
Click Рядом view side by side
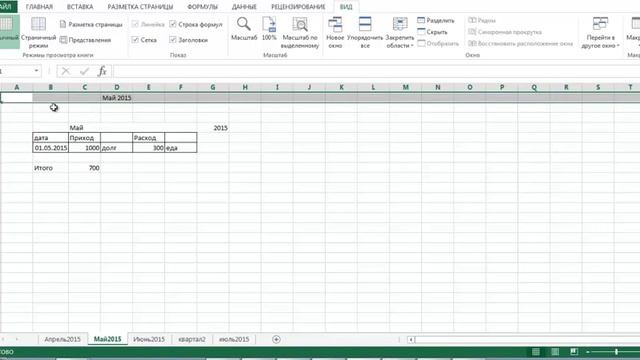point(482,20)
